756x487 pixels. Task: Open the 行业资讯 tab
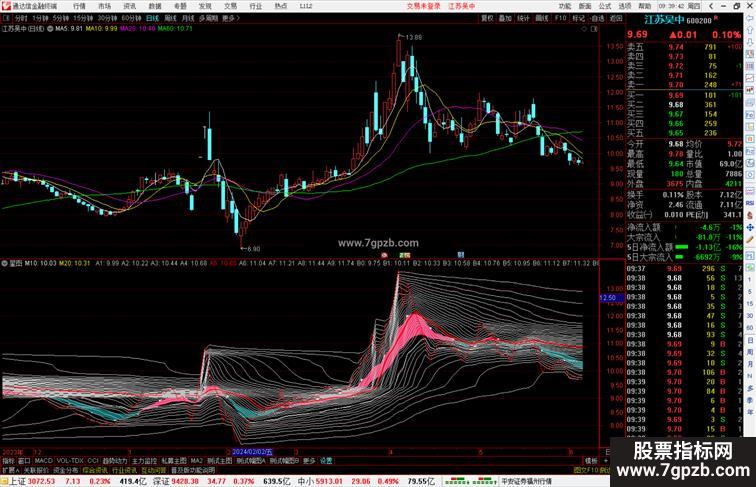coord(125,470)
